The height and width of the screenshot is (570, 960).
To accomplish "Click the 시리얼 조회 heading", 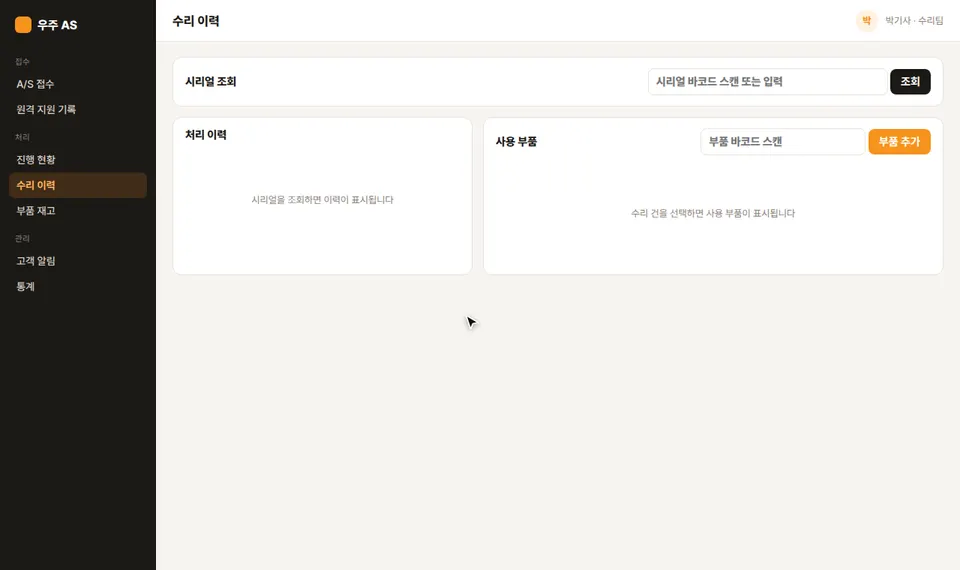I will tap(211, 81).
